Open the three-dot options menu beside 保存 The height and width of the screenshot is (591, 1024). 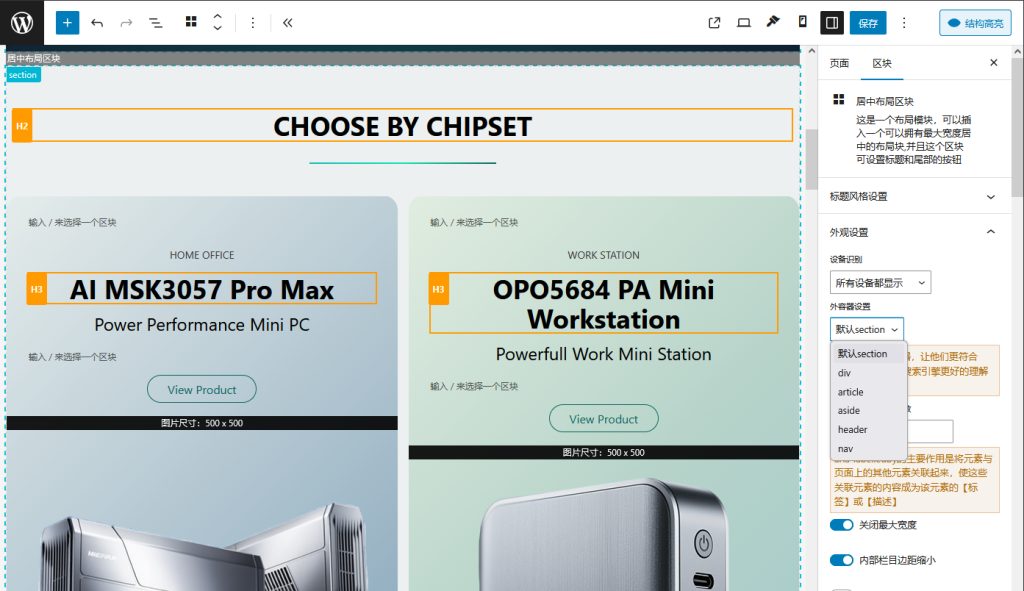point(904,22)
